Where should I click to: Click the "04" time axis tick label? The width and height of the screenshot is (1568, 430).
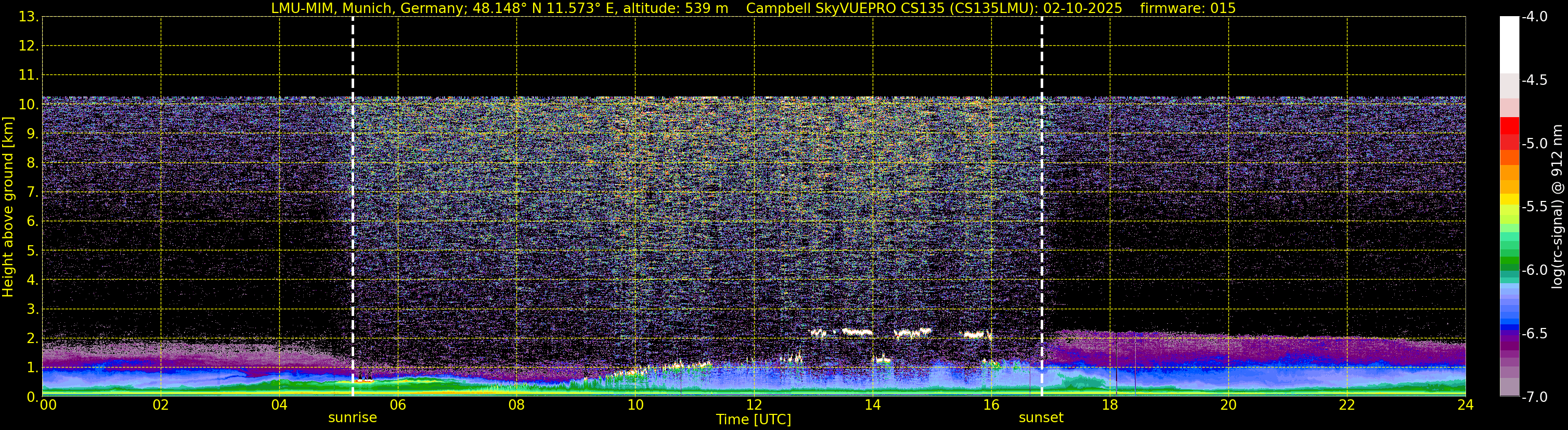click(x=279, y=405)
